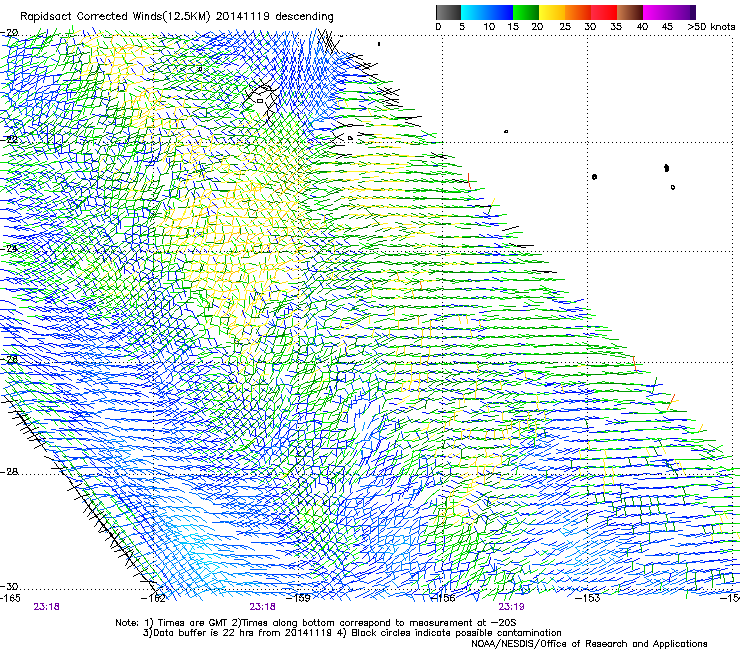Viewport: 740px width, 650px height.
Task: Click the brown 35-40 knots legend segment
Action: point(630,12)
